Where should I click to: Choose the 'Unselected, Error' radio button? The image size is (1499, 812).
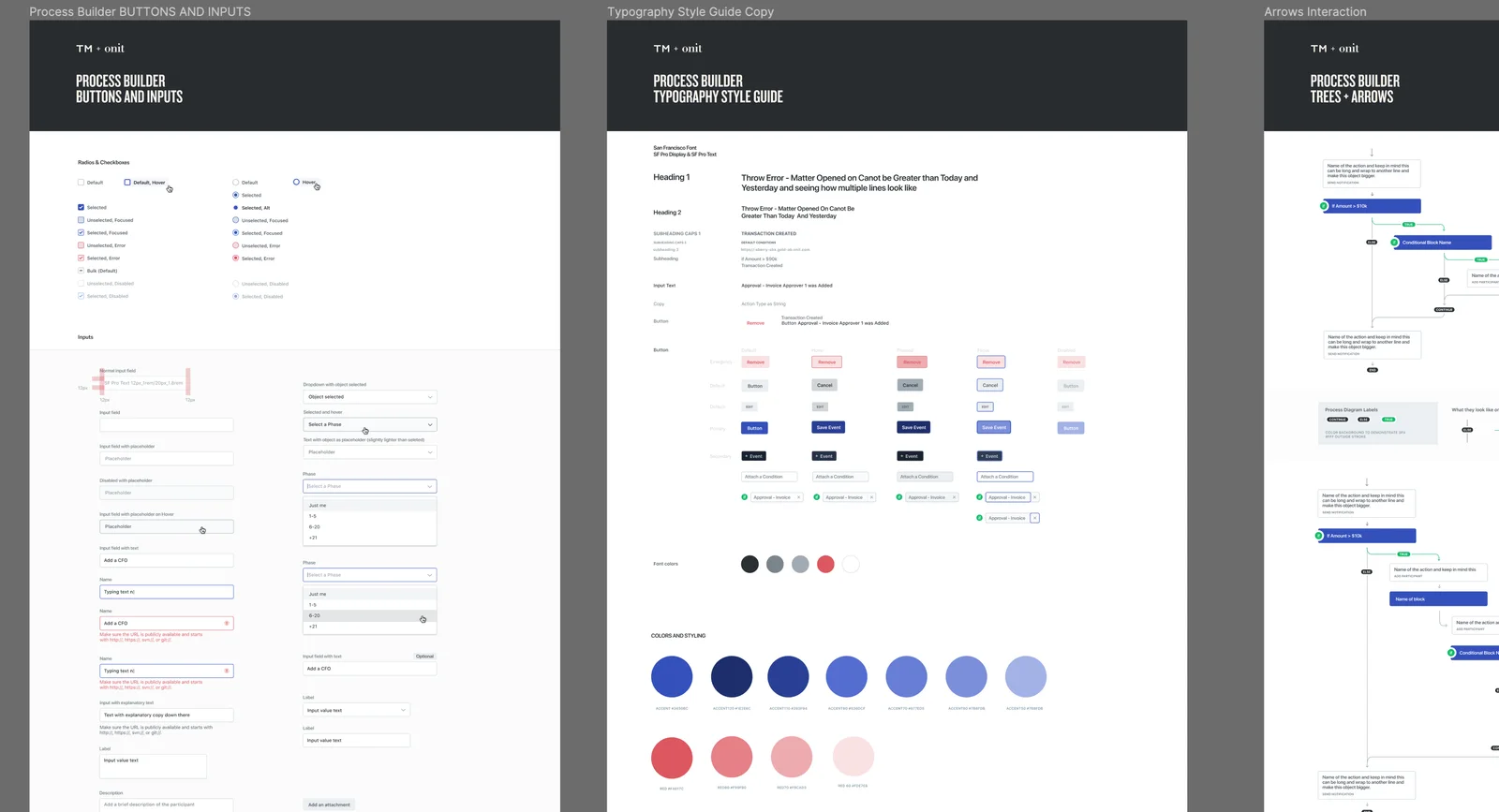[235, 245]
